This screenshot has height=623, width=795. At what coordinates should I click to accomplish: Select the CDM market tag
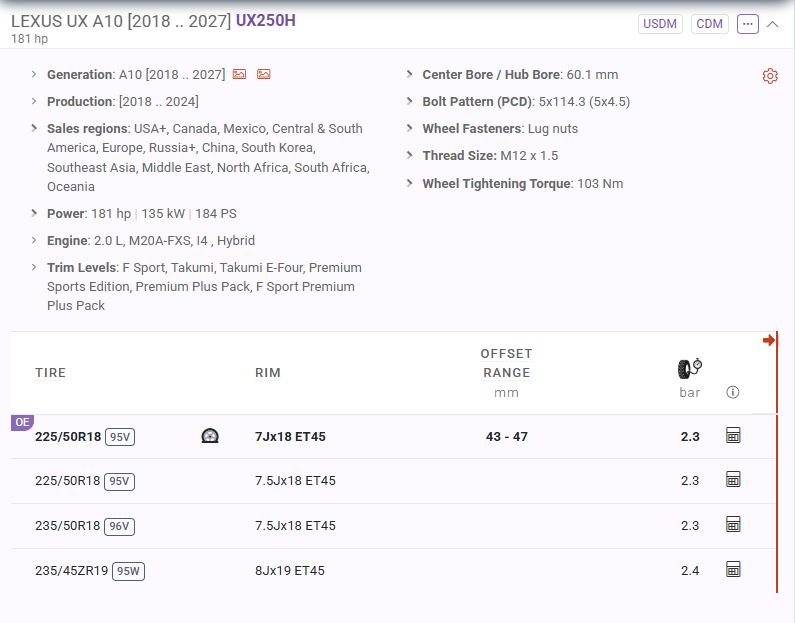(709, 24)
